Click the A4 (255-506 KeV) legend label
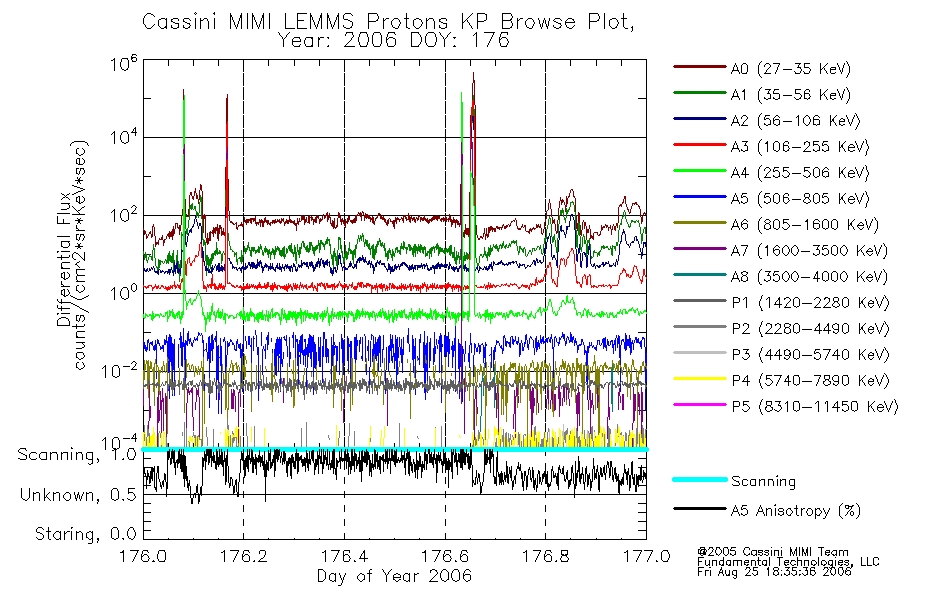 pos(800,173)
